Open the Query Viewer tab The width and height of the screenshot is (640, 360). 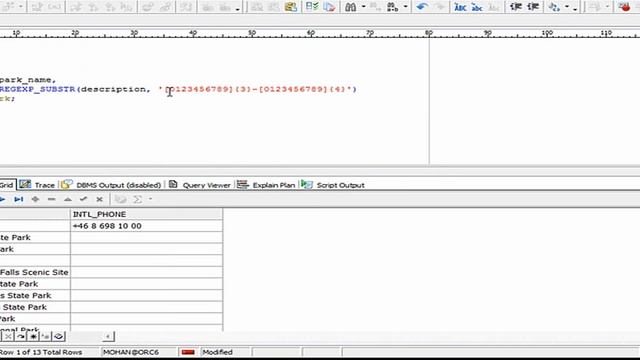(x=200, y=185)
